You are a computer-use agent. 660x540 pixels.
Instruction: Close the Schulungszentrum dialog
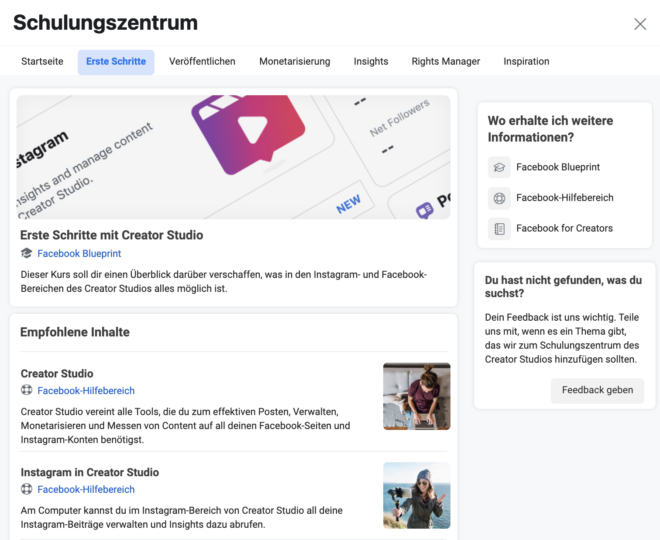click(640, 24)
